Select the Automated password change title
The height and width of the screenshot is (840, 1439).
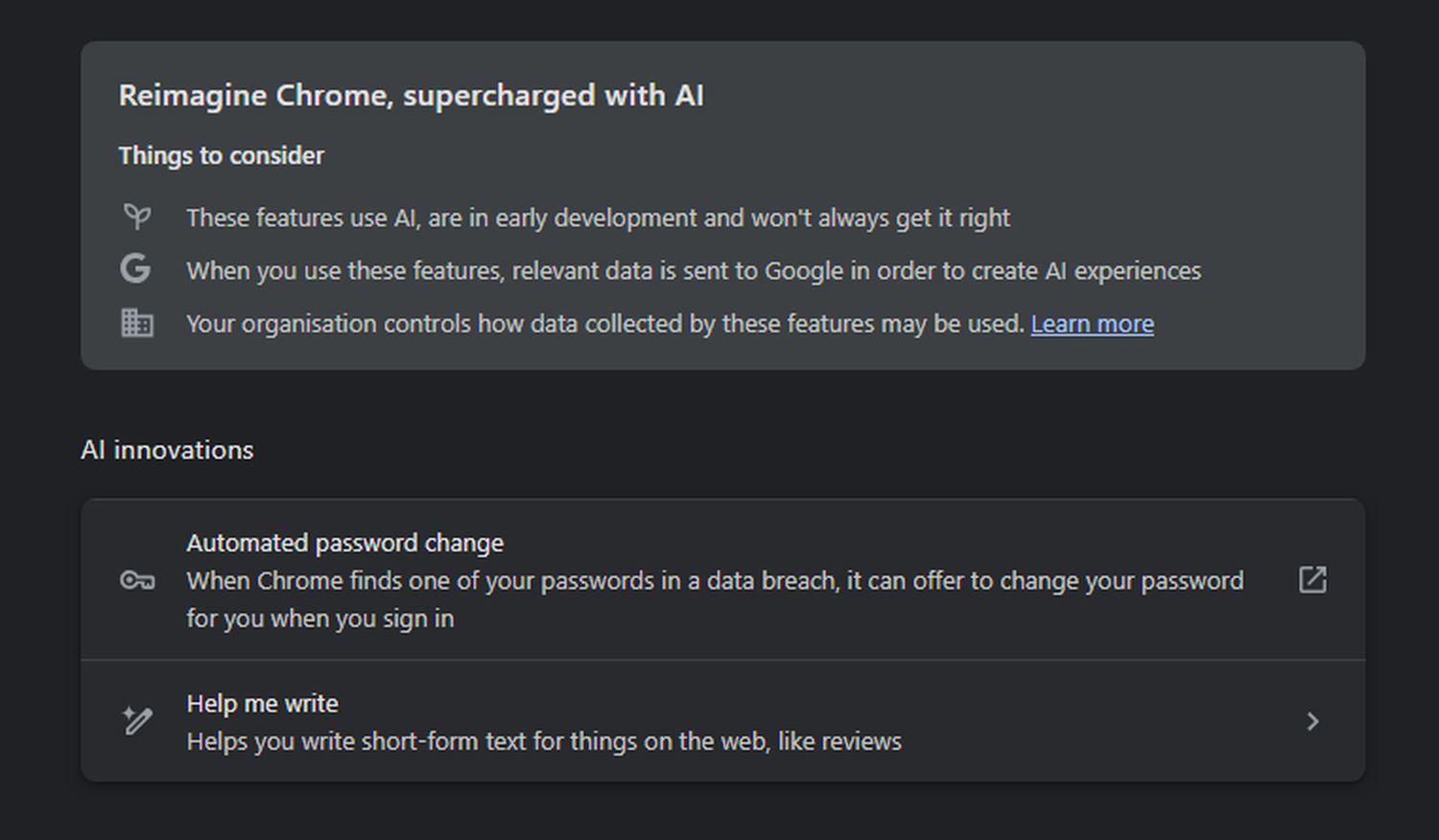[344, 543]
